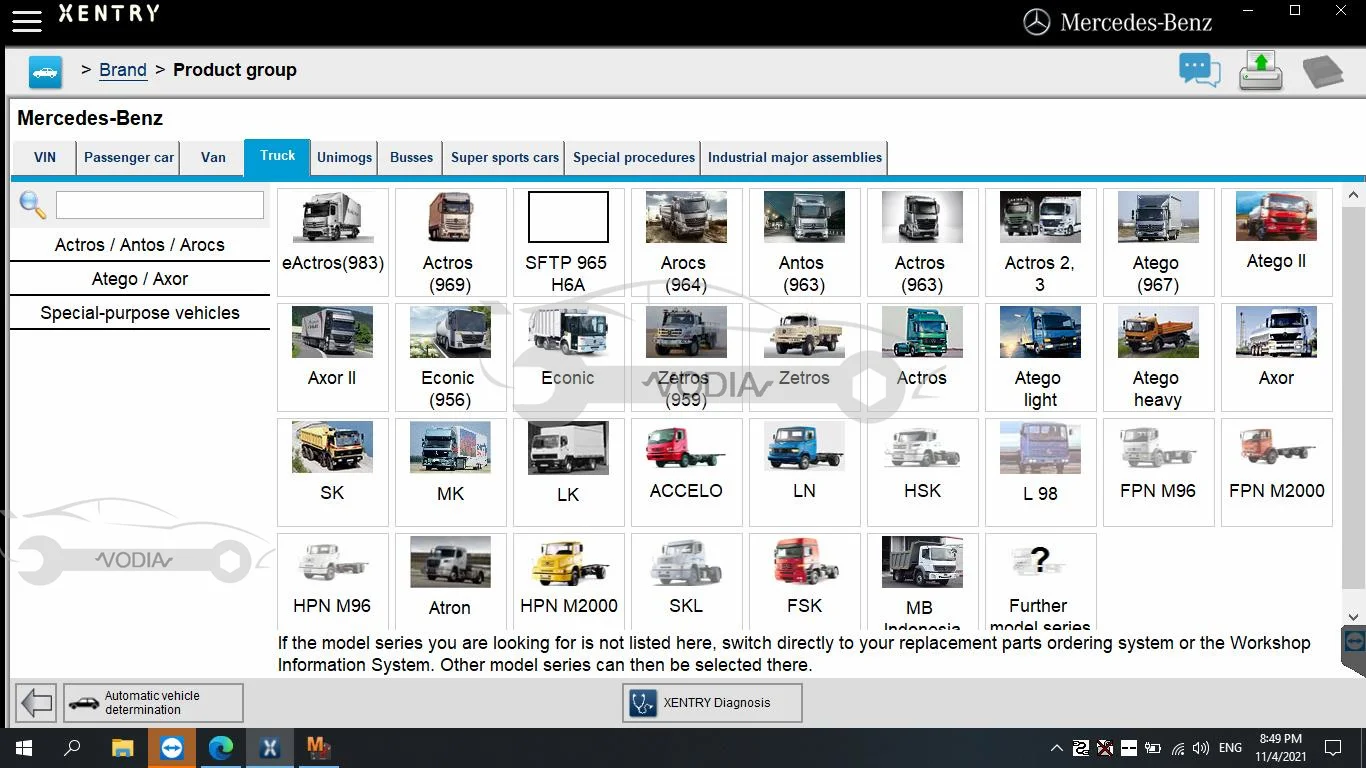
Task: Select Further model series tile
Action: coord(1040,580)
